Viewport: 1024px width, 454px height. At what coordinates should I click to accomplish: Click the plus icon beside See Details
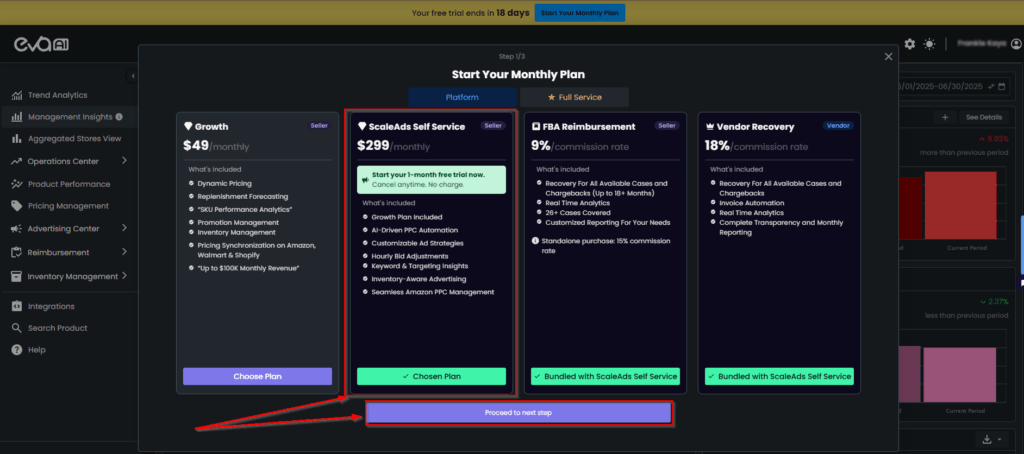pyautogui.click(x=945, y=117)
